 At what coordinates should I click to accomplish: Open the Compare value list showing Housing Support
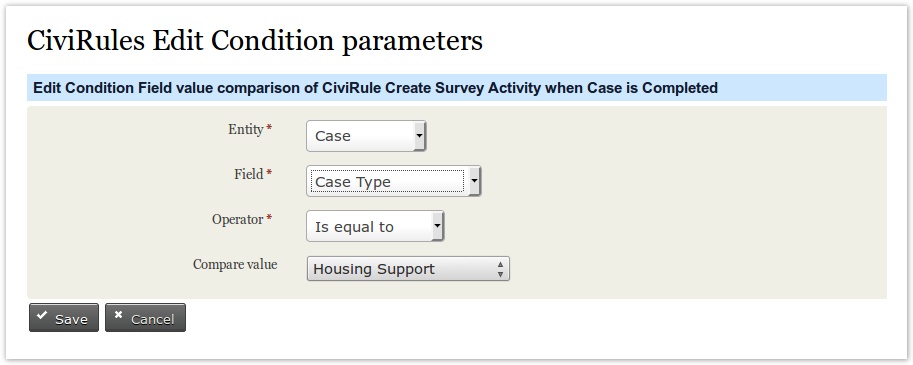tap(408, 269)
